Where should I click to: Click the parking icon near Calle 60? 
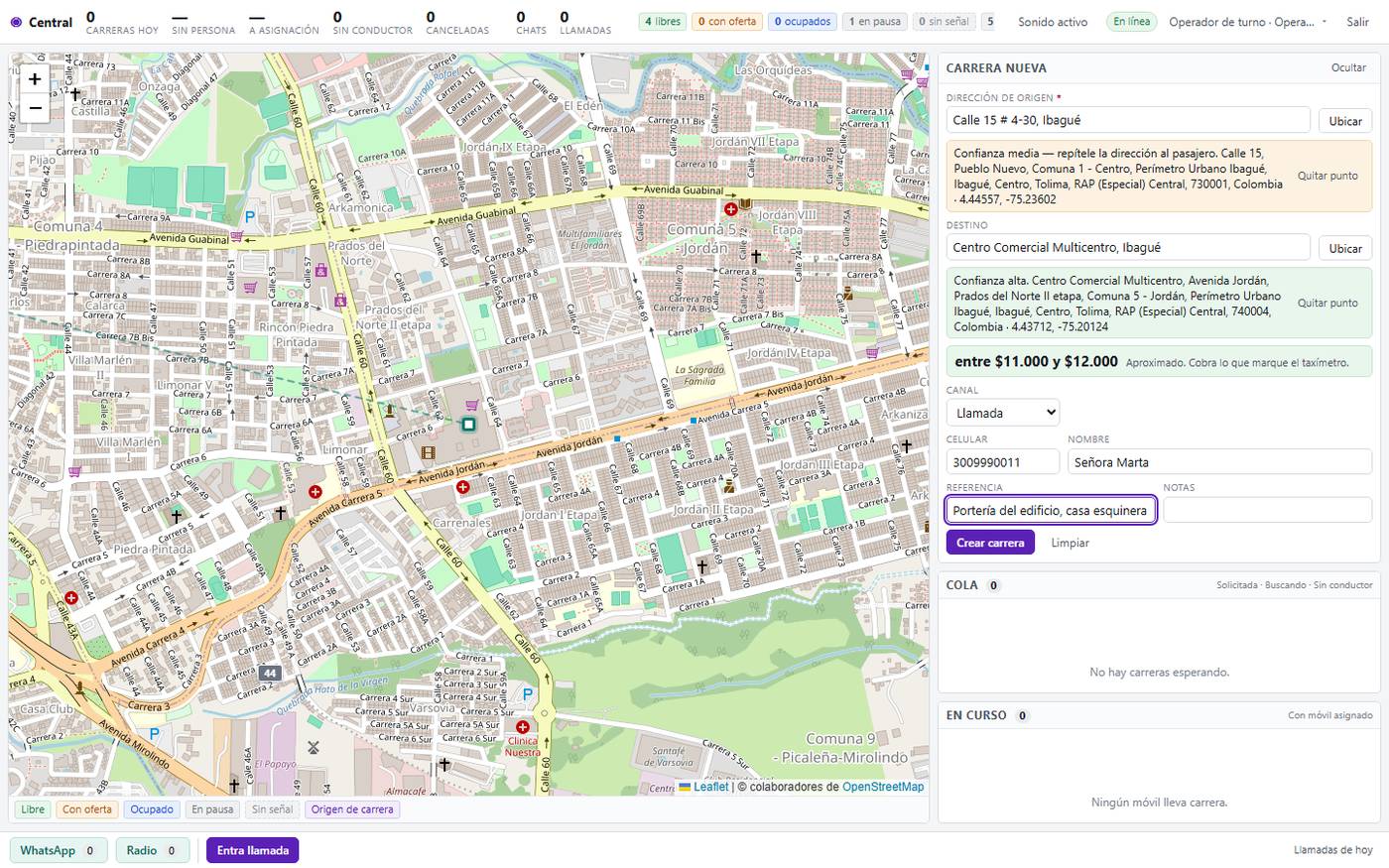pos(528,694)
